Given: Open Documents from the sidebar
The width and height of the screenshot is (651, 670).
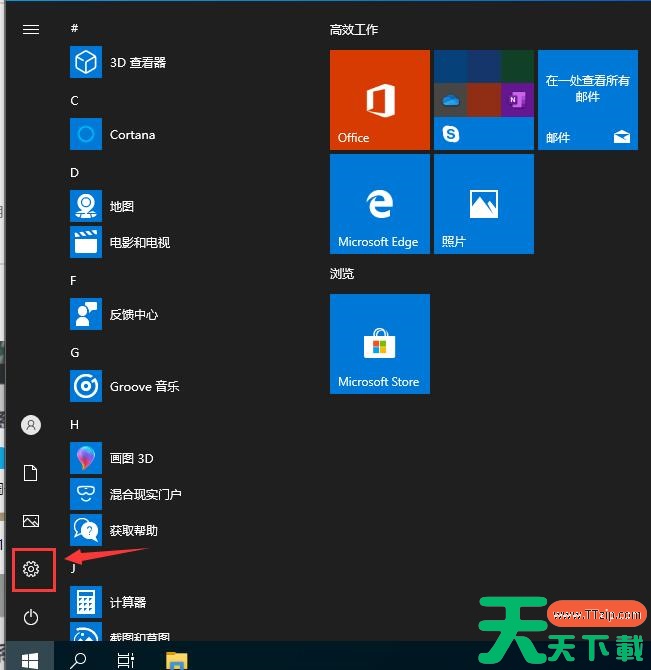Looking at the screenshot, I should [x=31, y=473].
